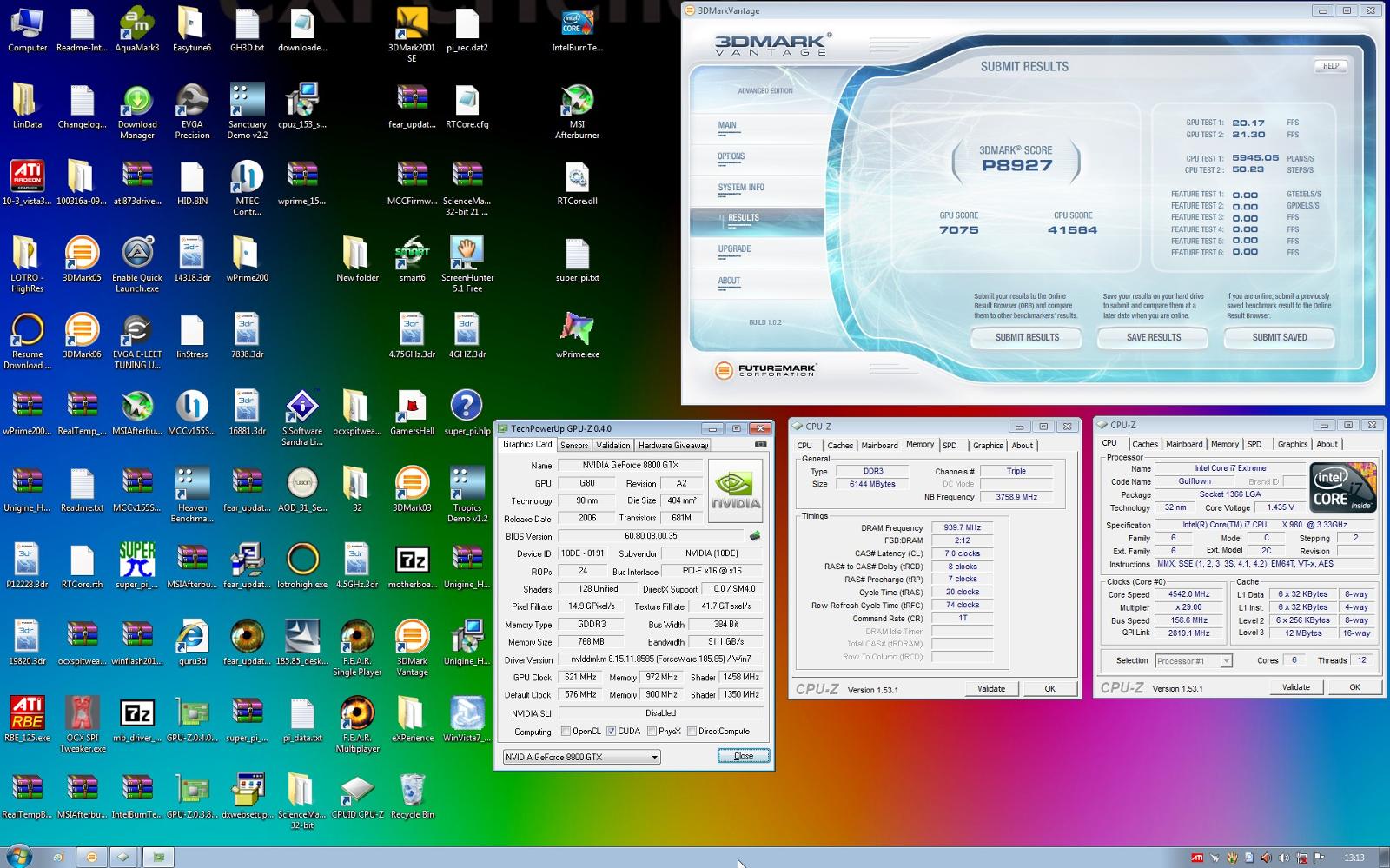Image resolution: width=1390 pixels, height=868 pixels.
Task: Launch the EVGA E-LEET Tuning Utility
Action: 137,342
